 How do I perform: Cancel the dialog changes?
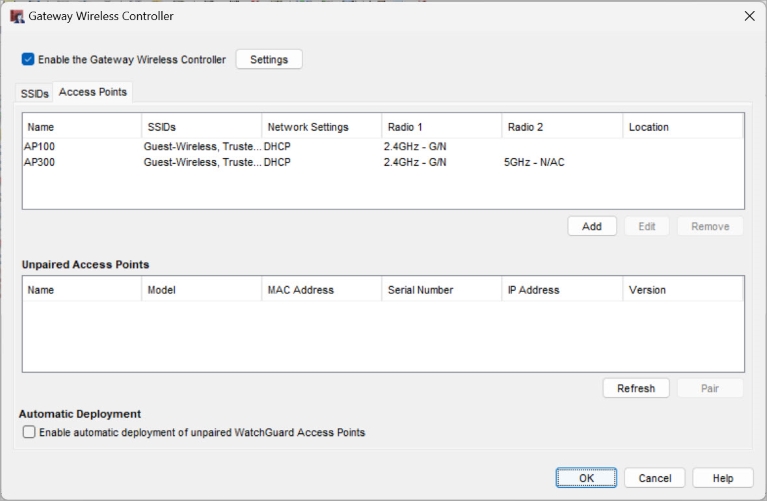[654, 478]
